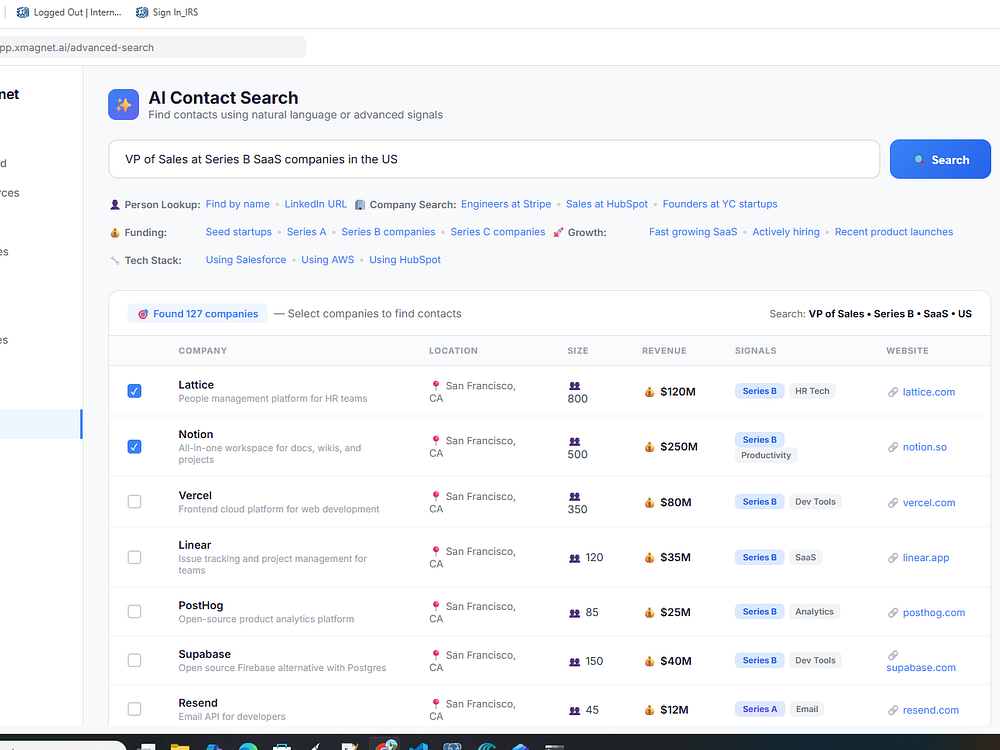
Task: Click the people size icon for Supabase
Action: click(x=575, y=662)
